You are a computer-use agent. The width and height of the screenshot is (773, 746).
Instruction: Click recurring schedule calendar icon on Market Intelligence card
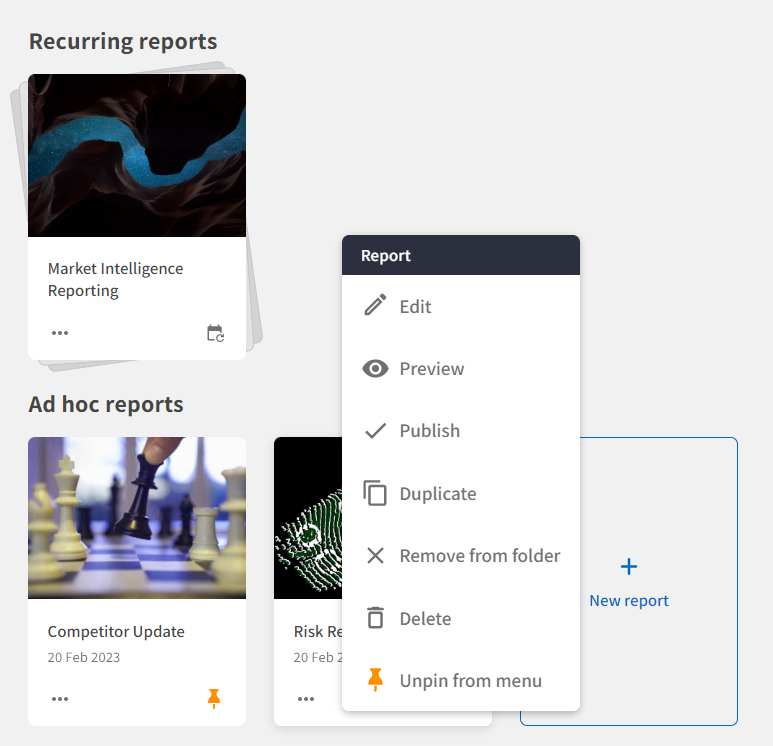click(x=215, y=333)
